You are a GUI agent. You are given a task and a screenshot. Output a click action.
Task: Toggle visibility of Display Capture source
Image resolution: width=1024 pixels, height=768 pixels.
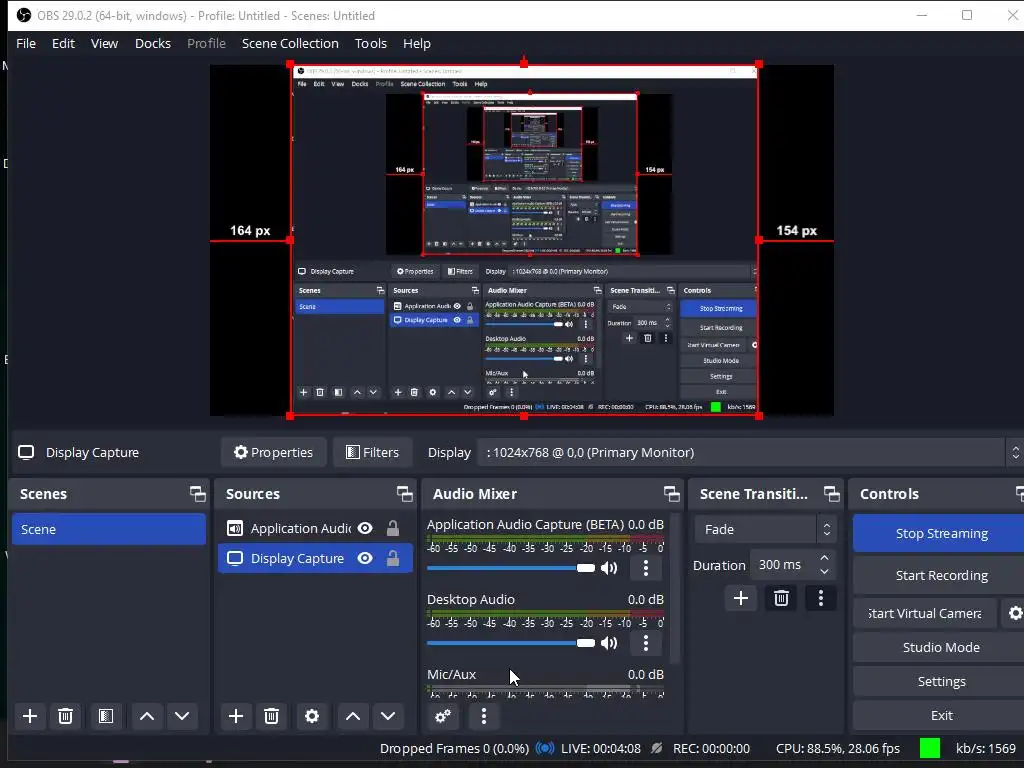(x=365, y=558)
